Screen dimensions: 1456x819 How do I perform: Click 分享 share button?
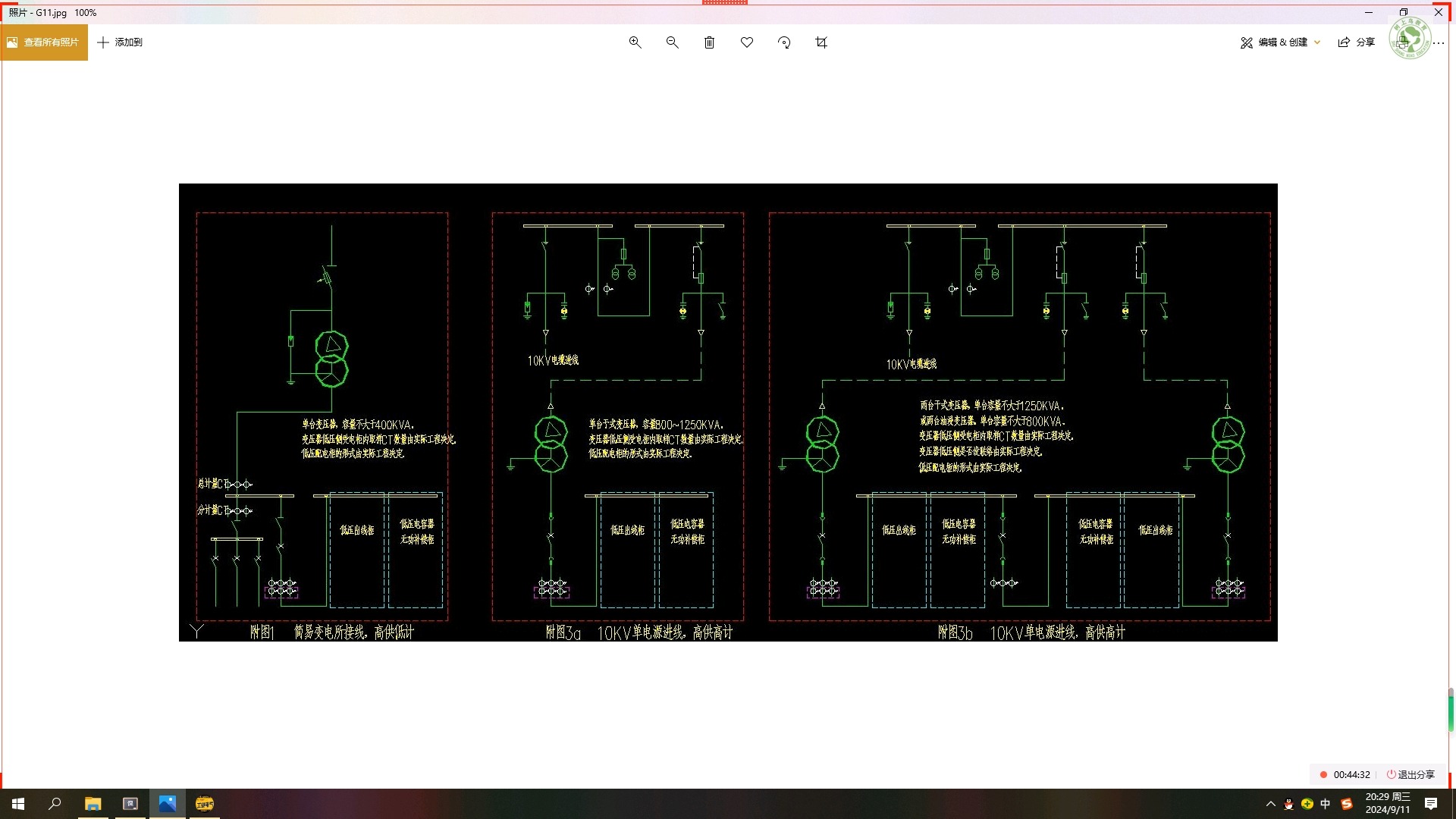click(x=1356, y=42)
